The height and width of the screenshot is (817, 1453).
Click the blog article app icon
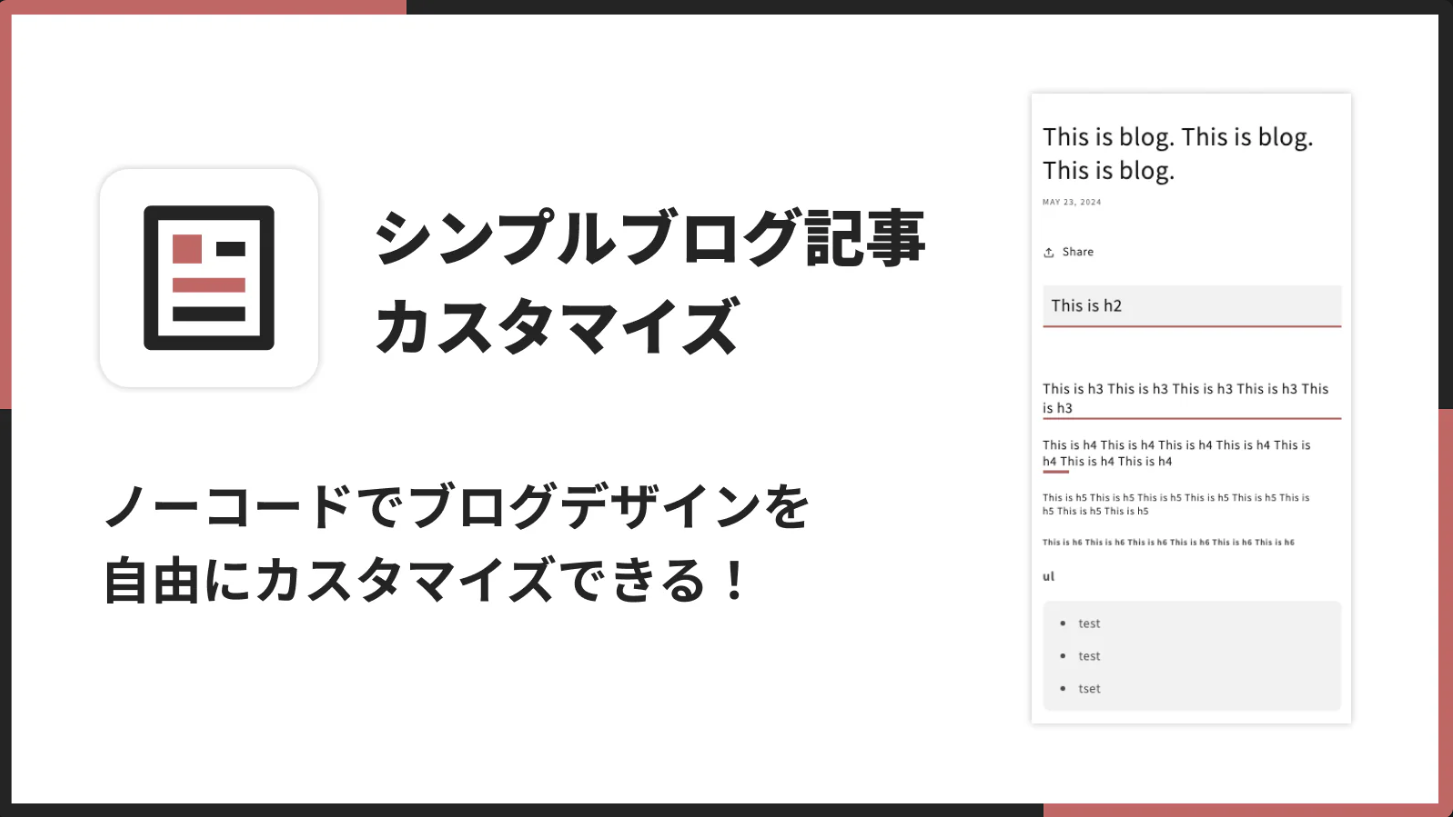tap(209, 278)
